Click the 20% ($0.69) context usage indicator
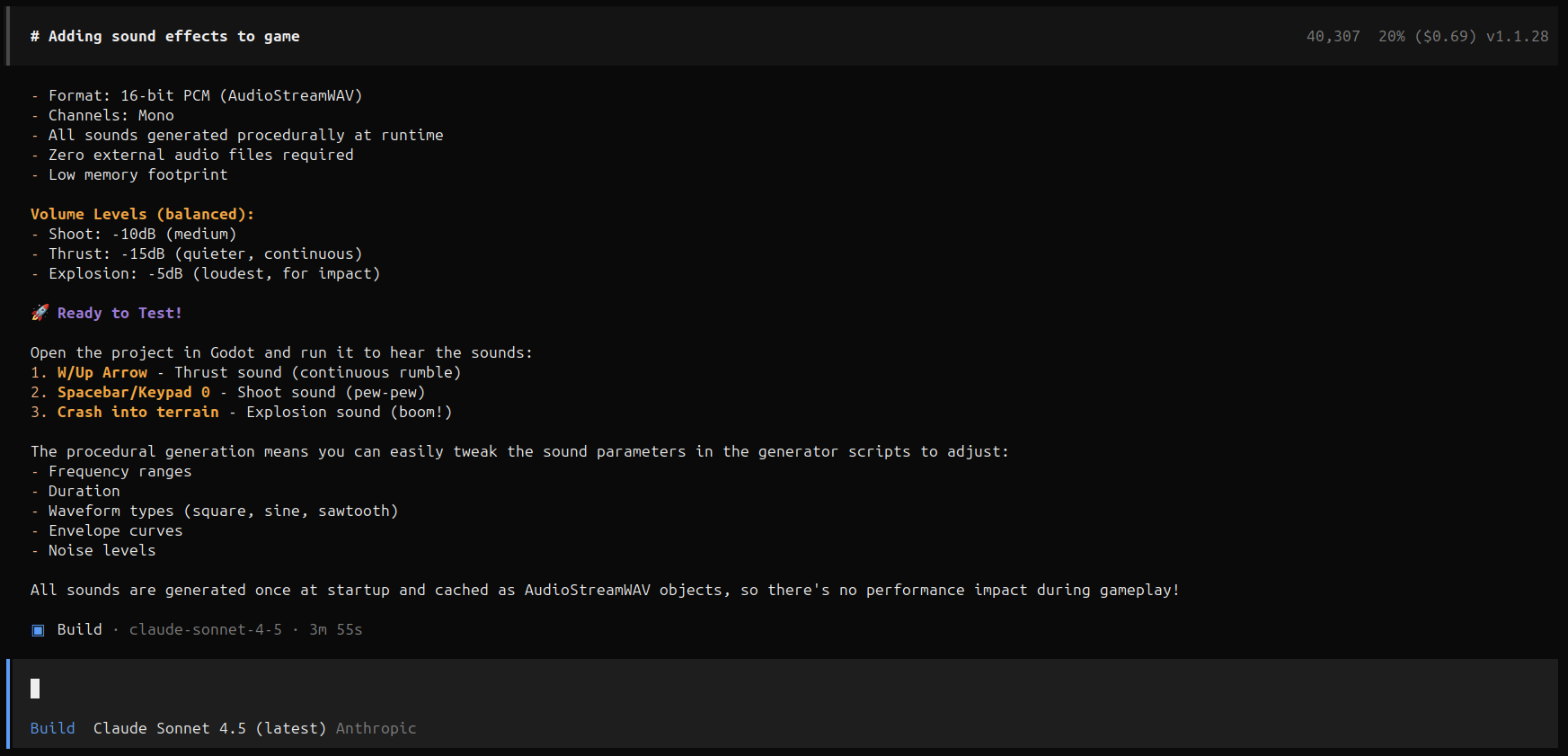1568x756 pixels. point(1426,37)
